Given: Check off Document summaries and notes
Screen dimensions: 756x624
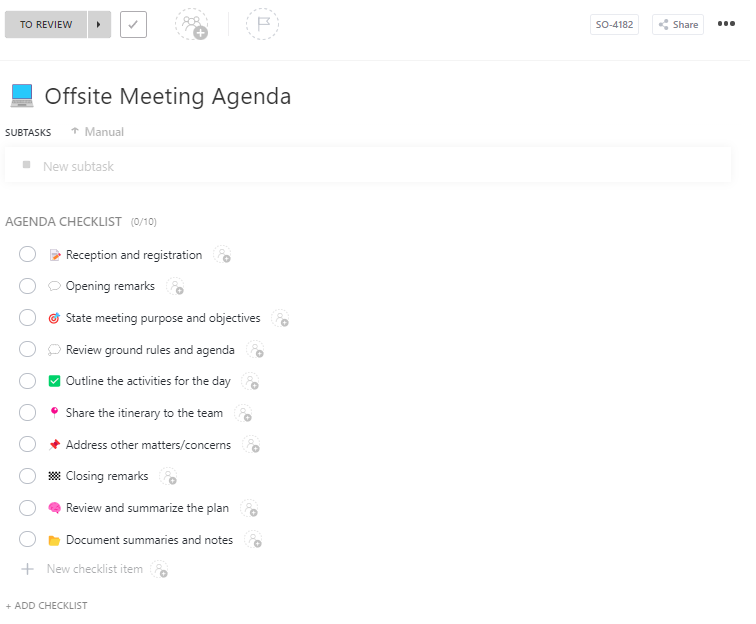Looking at the screenshot, I should click(27, 539).
